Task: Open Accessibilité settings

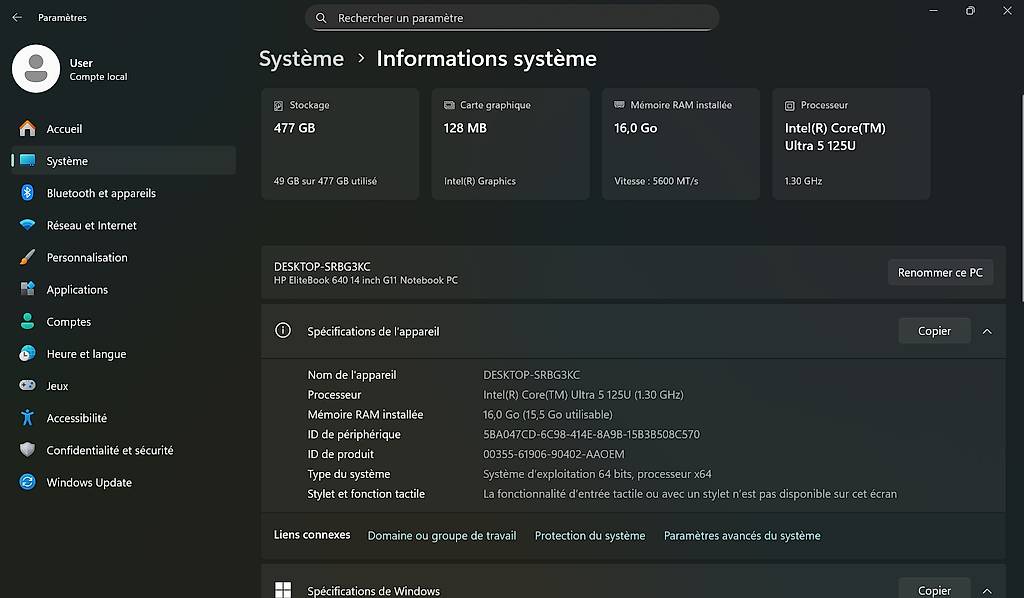Action: point(76,417)
